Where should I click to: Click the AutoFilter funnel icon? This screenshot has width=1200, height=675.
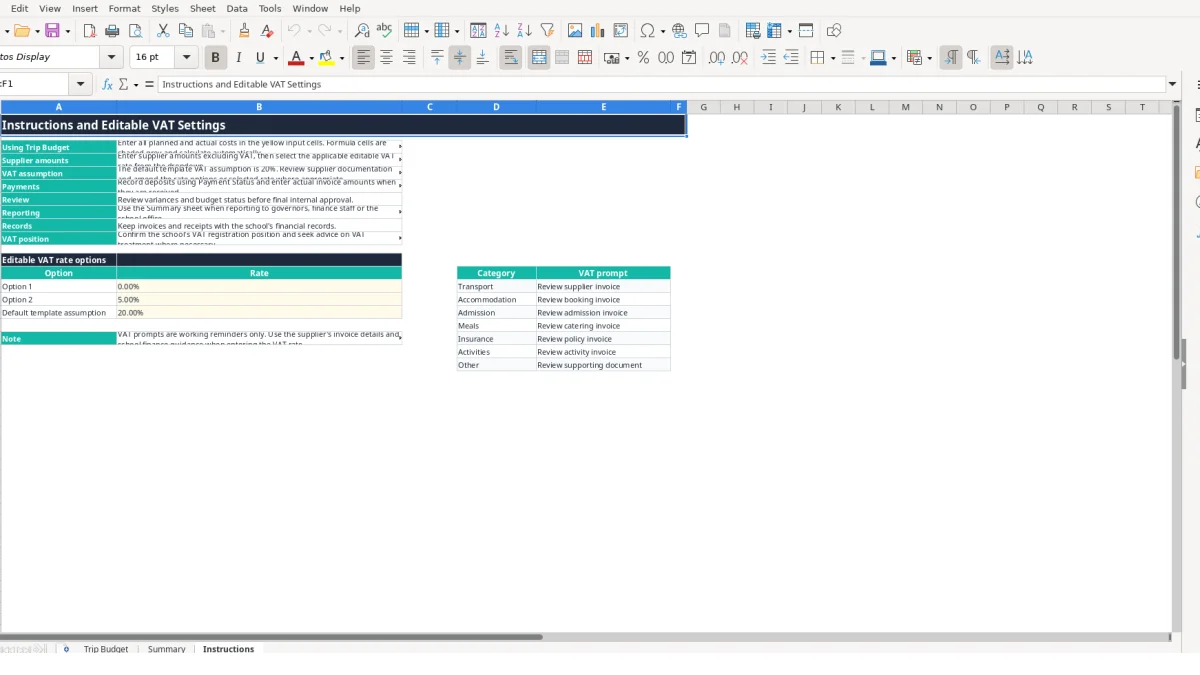547,31
